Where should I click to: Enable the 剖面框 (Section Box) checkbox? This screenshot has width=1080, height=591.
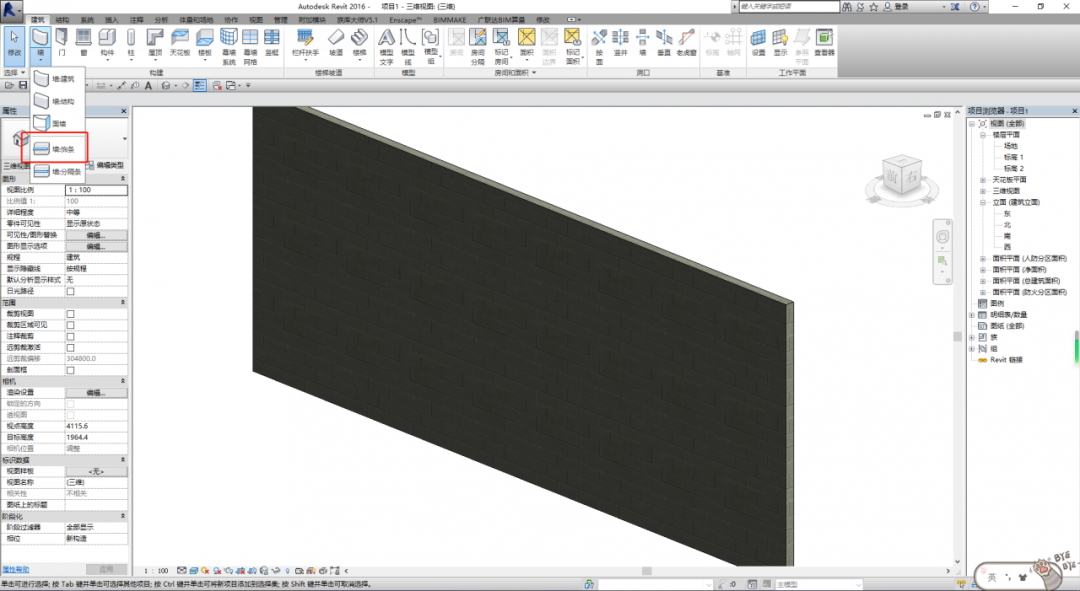tap(70, 371)
